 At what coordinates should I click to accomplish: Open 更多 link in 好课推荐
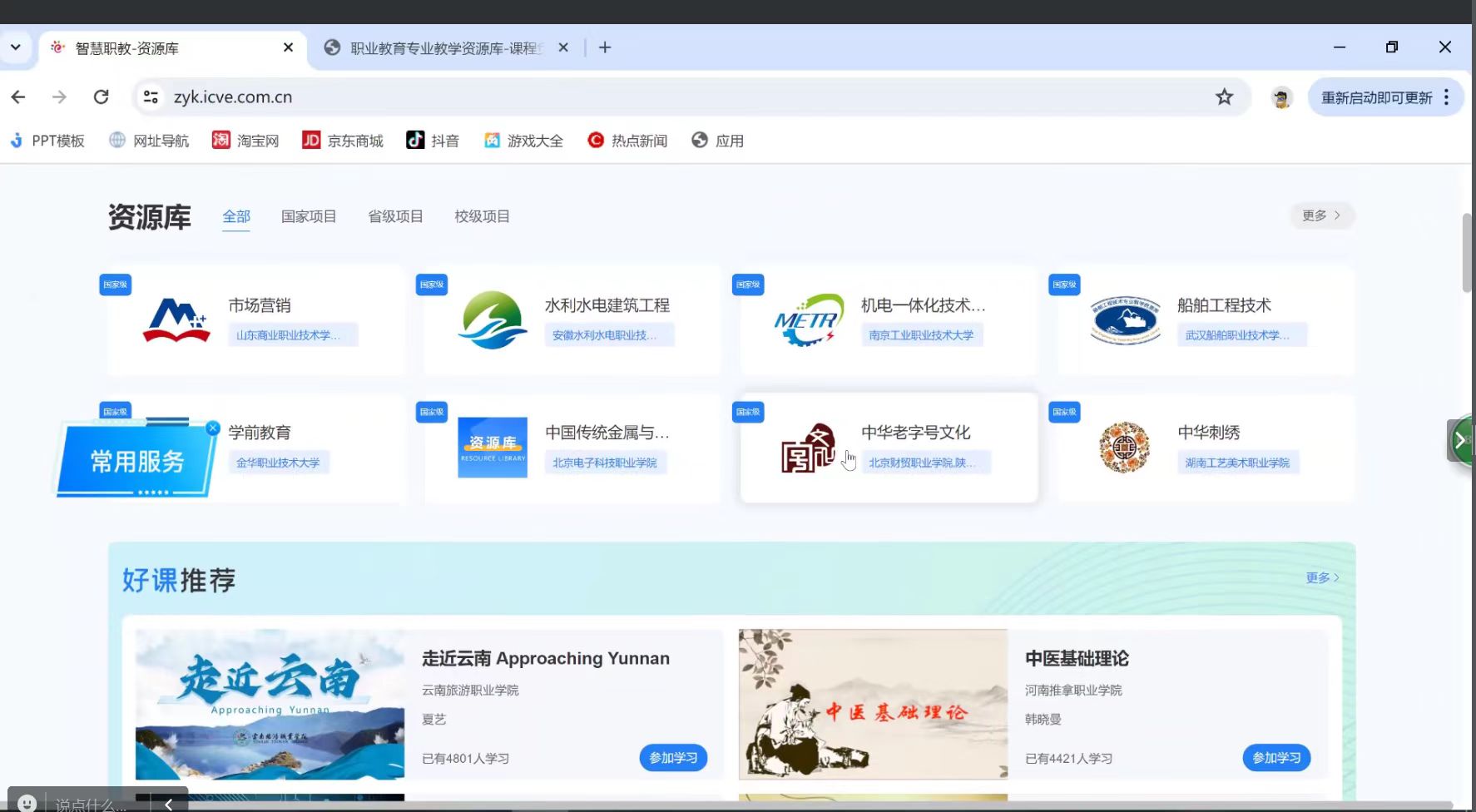coord(1321,577)
